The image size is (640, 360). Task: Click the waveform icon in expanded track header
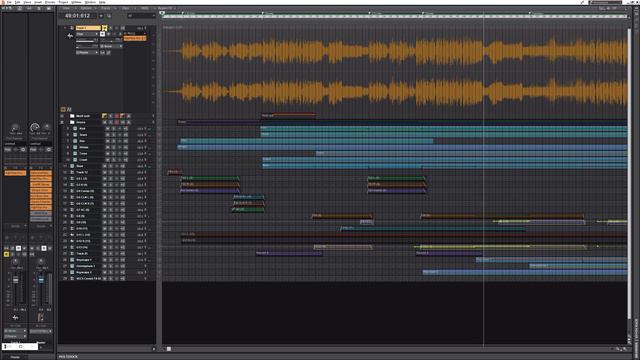[70, 36]
